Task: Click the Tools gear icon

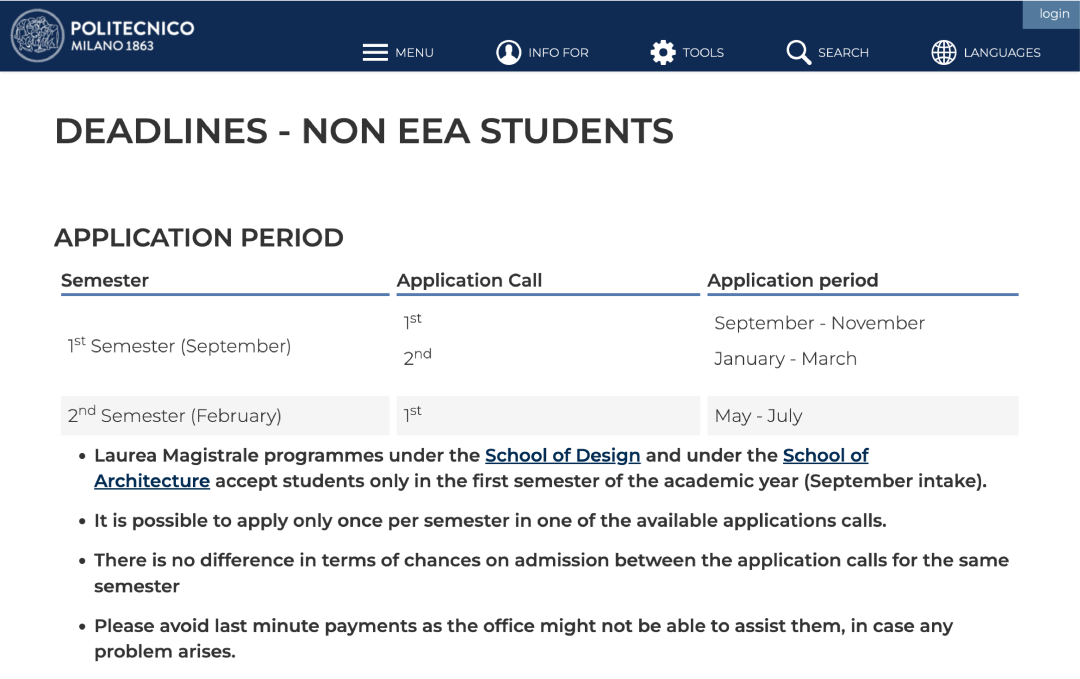Action: [663, 52]
